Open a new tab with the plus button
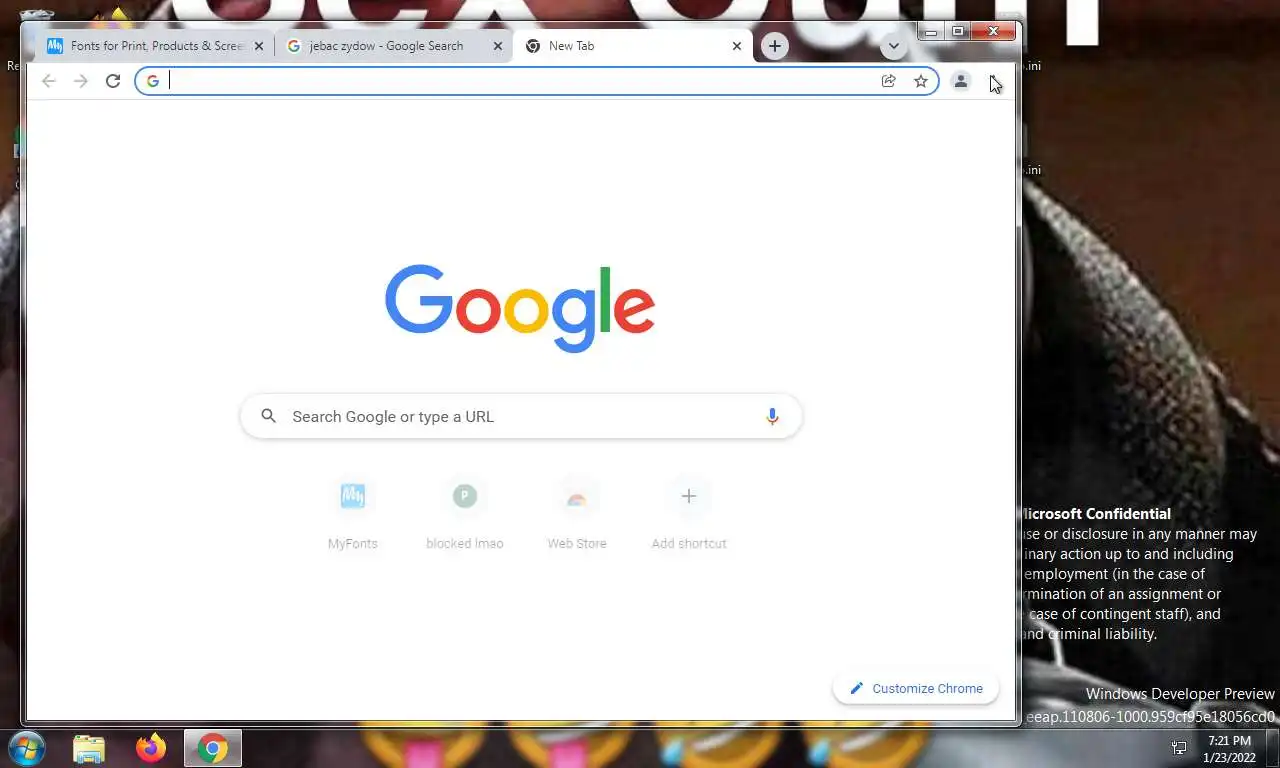 pyautogui.click(x=774, y=46)
